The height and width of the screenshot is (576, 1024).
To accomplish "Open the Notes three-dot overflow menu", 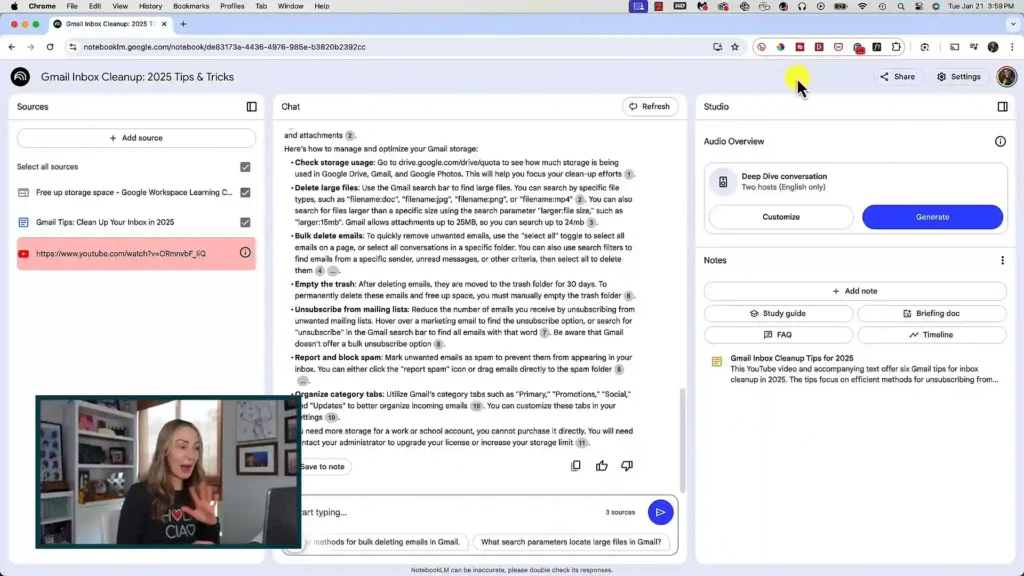I will 1002,259.
